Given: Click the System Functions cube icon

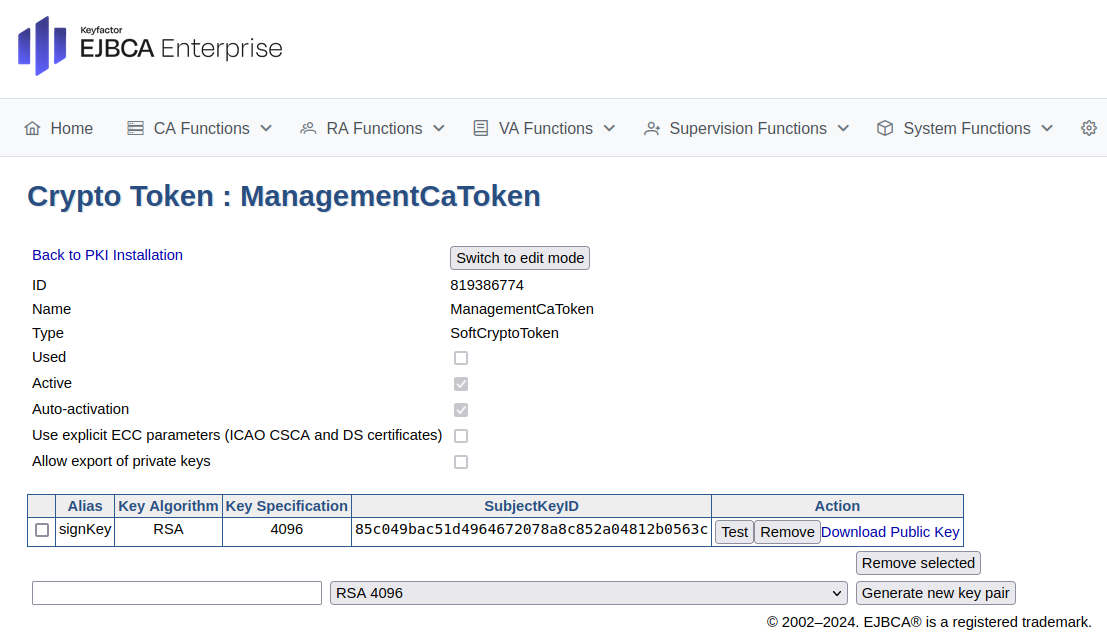Looking at the screenshot, I should (885, 128).
